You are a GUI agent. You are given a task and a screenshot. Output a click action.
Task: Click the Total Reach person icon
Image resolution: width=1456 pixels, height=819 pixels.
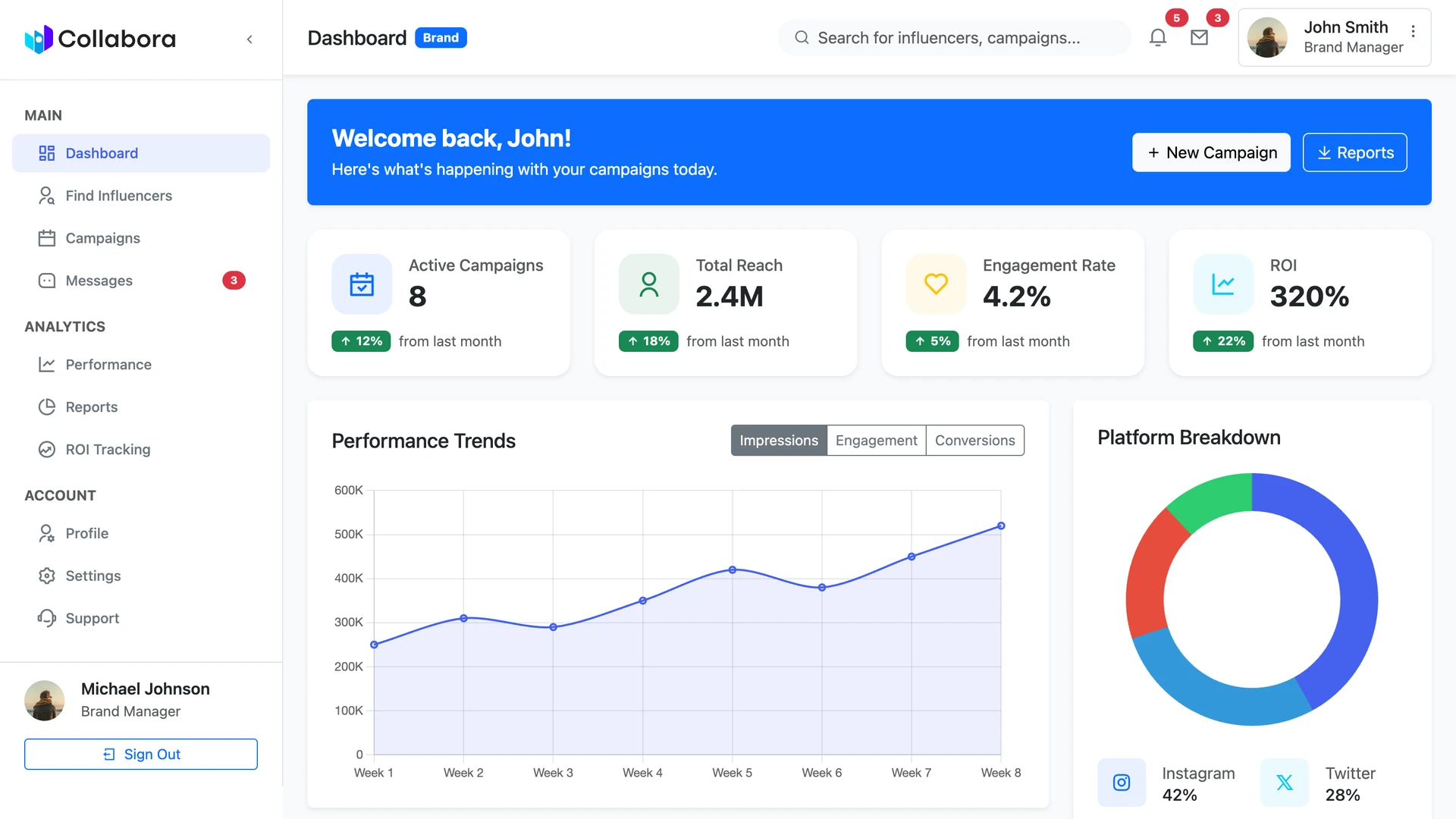(x=649, y=284)
